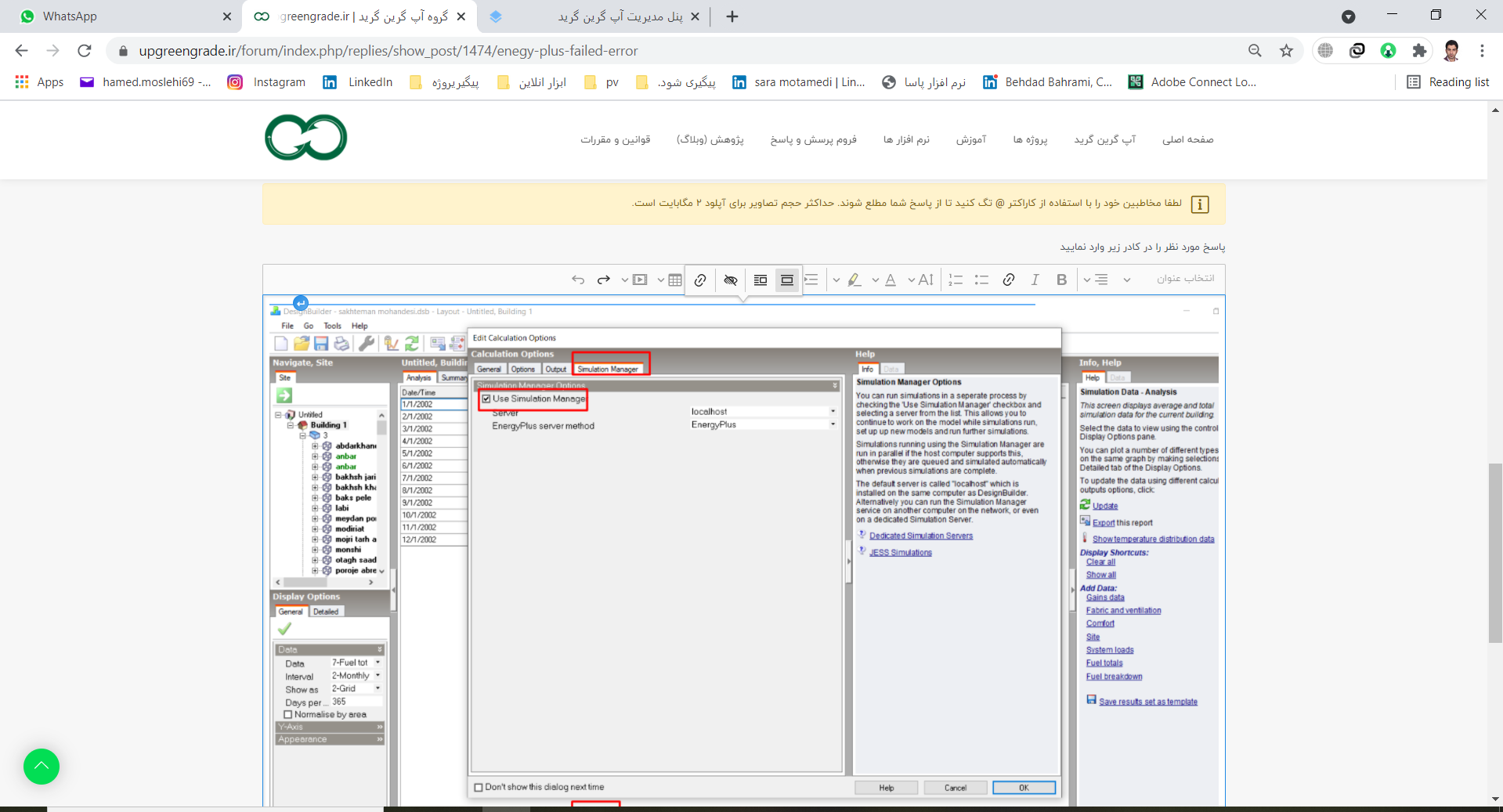Reload the current page
The width and height of the screenshot is (1503, 812).
(84, 51)
